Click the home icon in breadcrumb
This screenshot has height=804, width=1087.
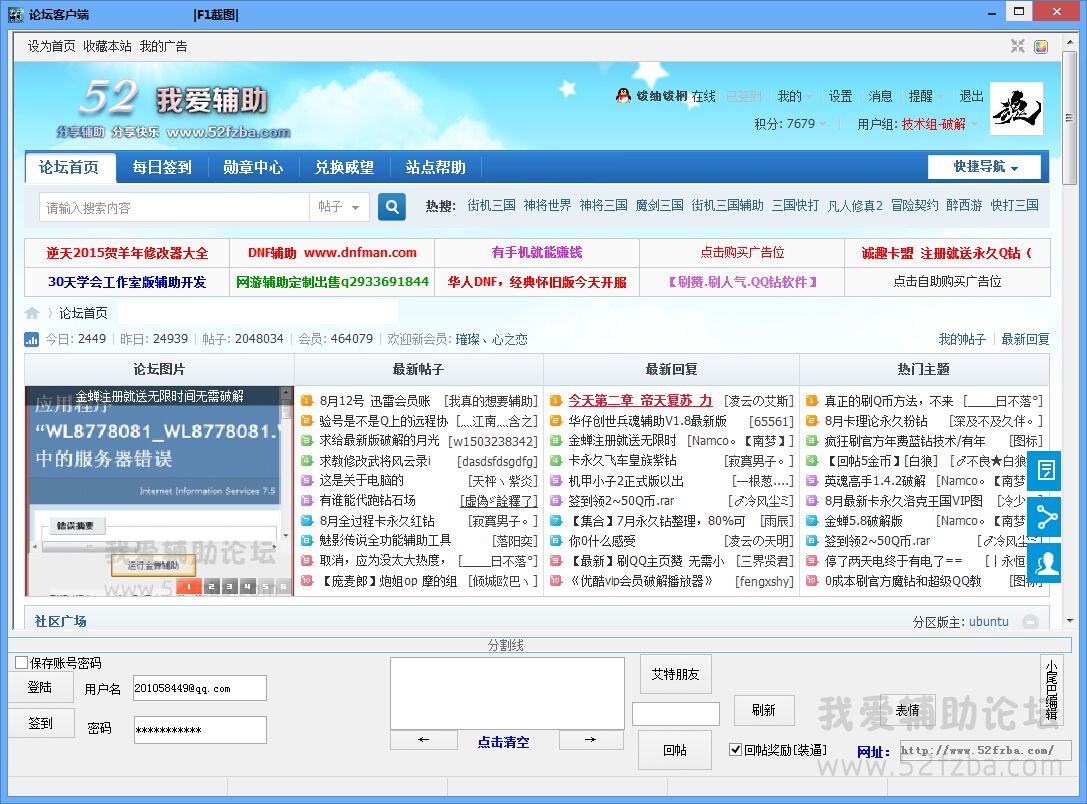(32, 313)
